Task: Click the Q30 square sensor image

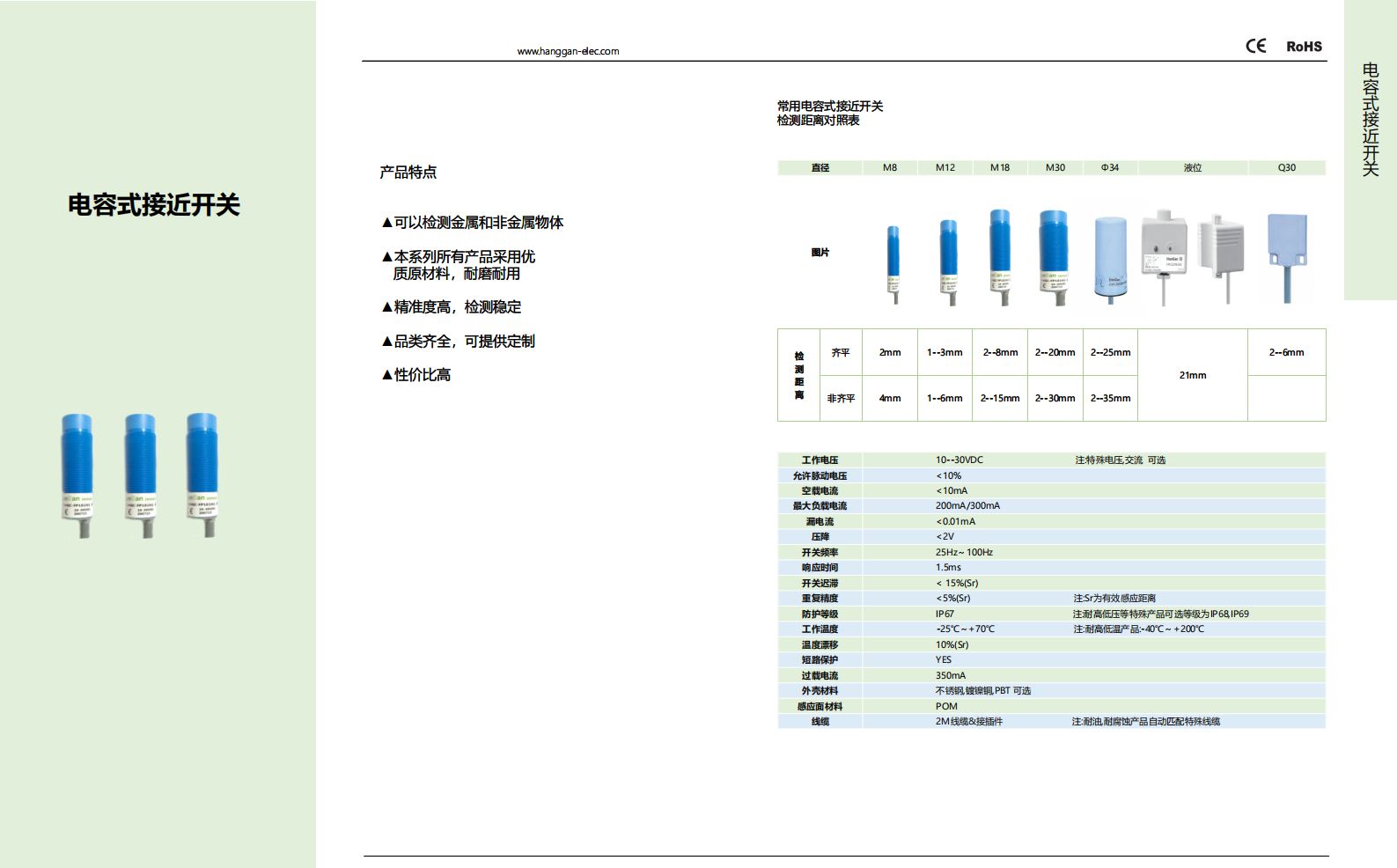Action: point(1287,258)
